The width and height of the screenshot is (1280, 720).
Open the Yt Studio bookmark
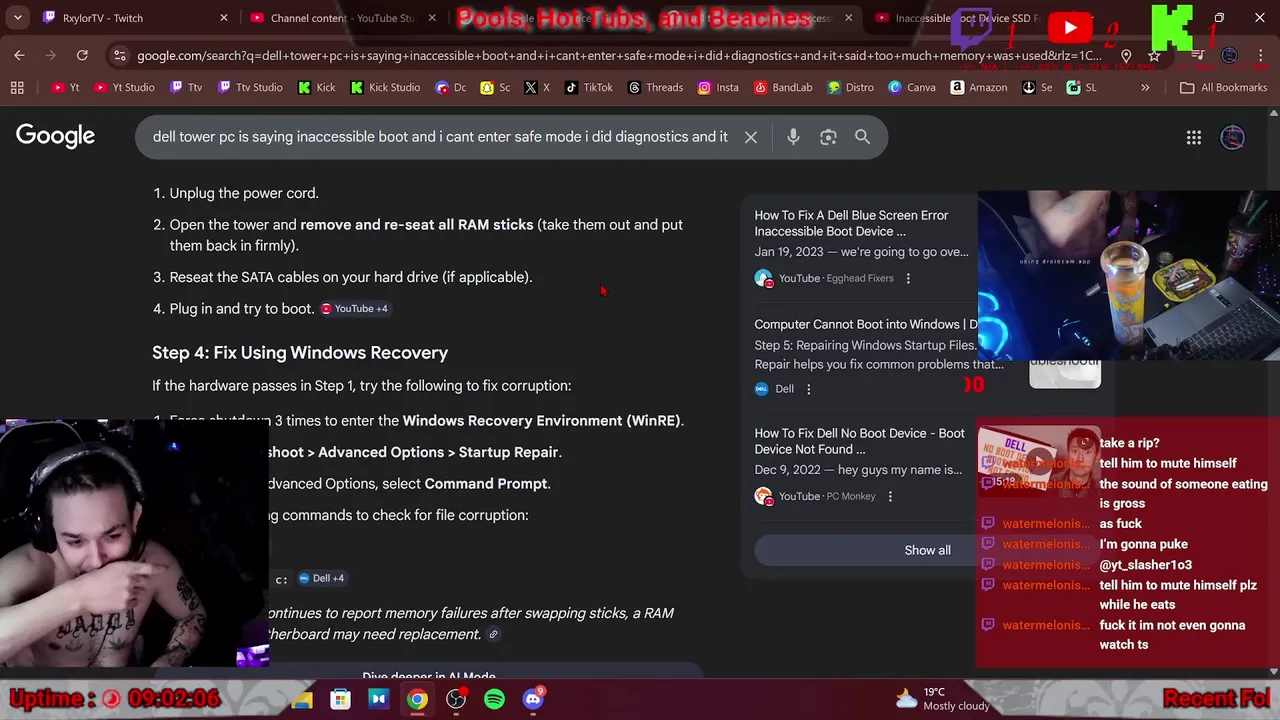pyautogui.click(x=124, y=88)
